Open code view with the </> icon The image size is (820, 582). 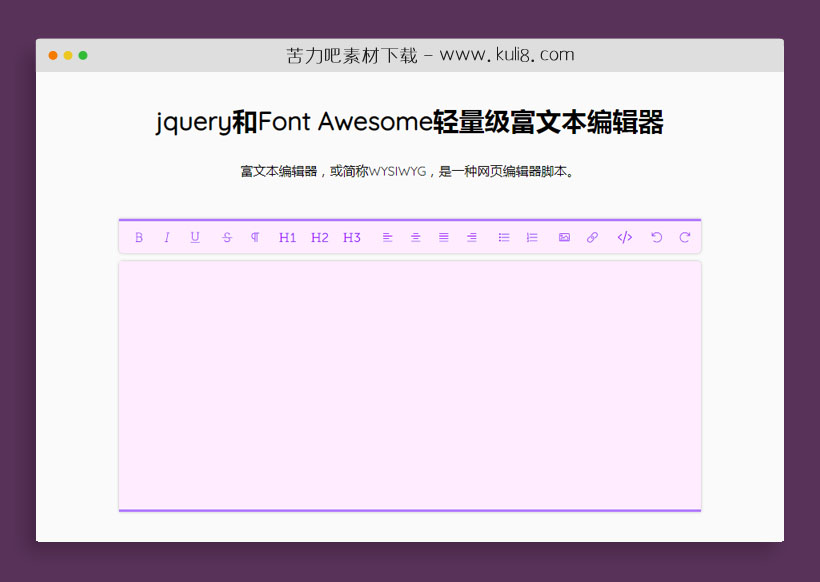(624, 237)
